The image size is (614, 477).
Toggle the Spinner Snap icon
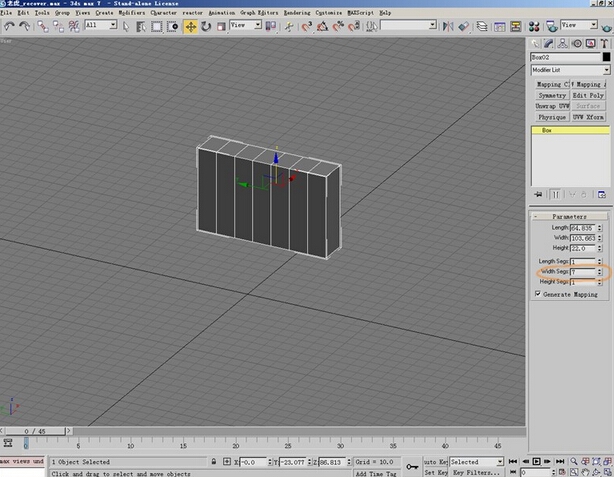coord(354,26)
